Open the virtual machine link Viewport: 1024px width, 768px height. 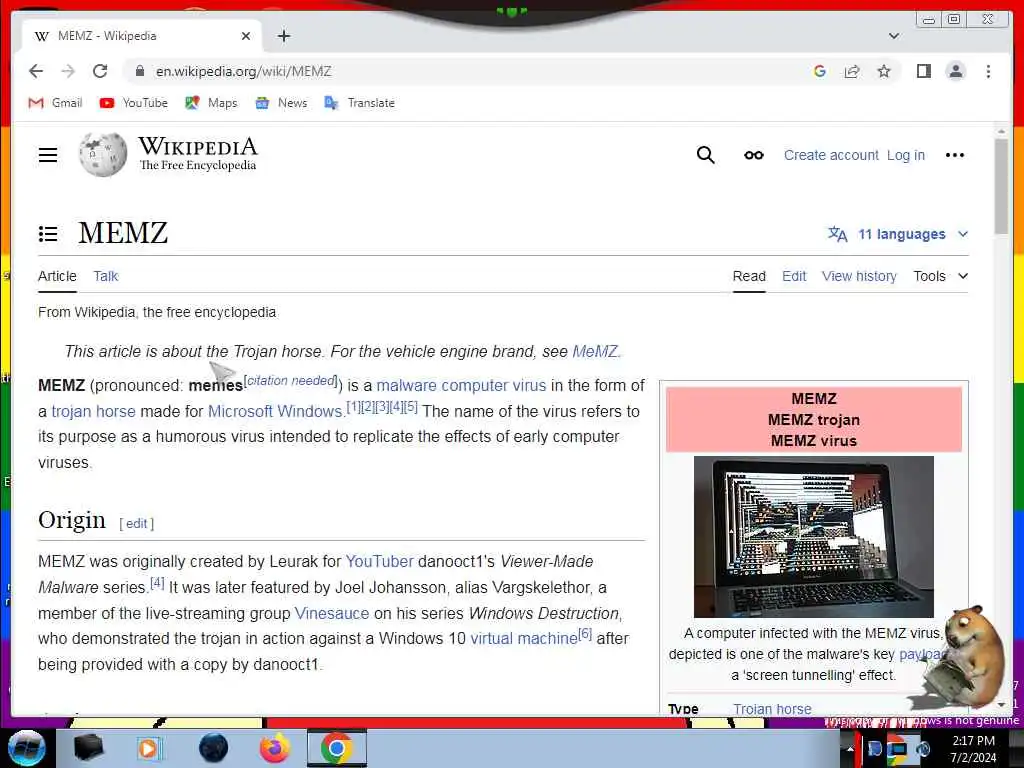tap(524, 639)
